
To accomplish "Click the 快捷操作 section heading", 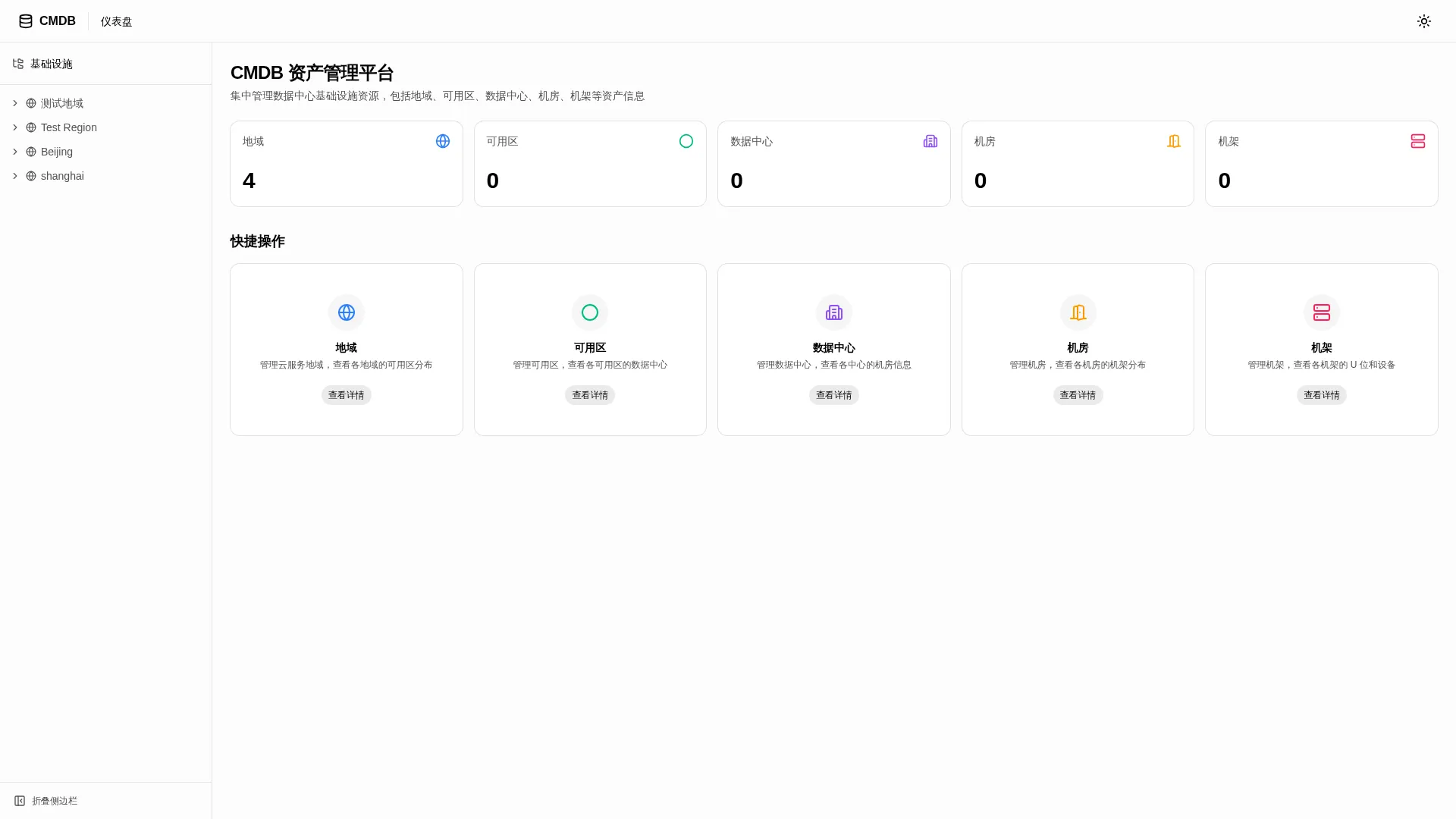I will [x=258, y=241].
